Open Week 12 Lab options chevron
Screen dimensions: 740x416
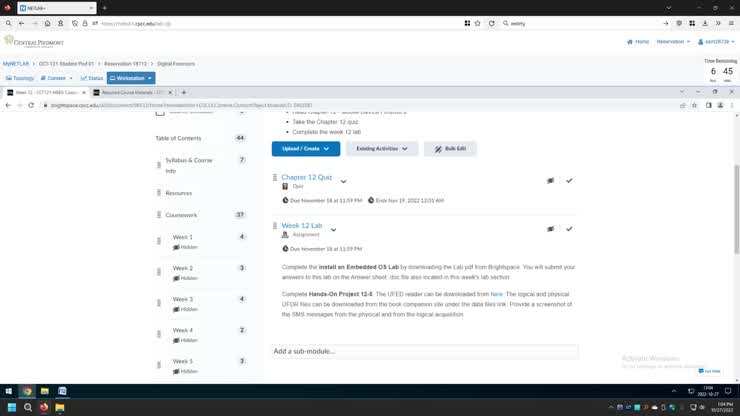click(x=334, y=229)
